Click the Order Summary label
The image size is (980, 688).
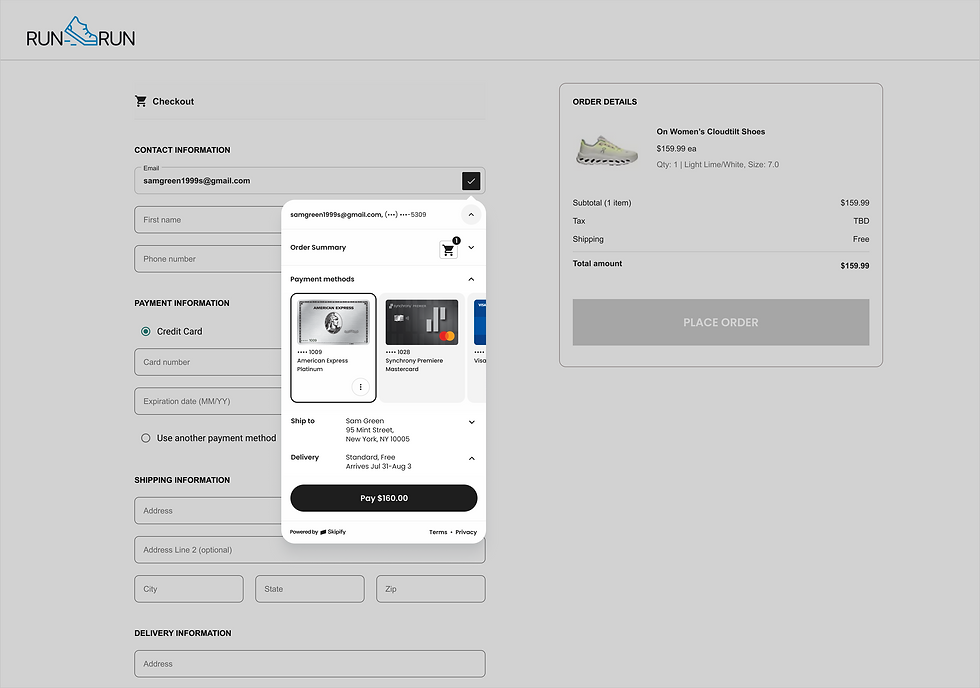[318, 247]
